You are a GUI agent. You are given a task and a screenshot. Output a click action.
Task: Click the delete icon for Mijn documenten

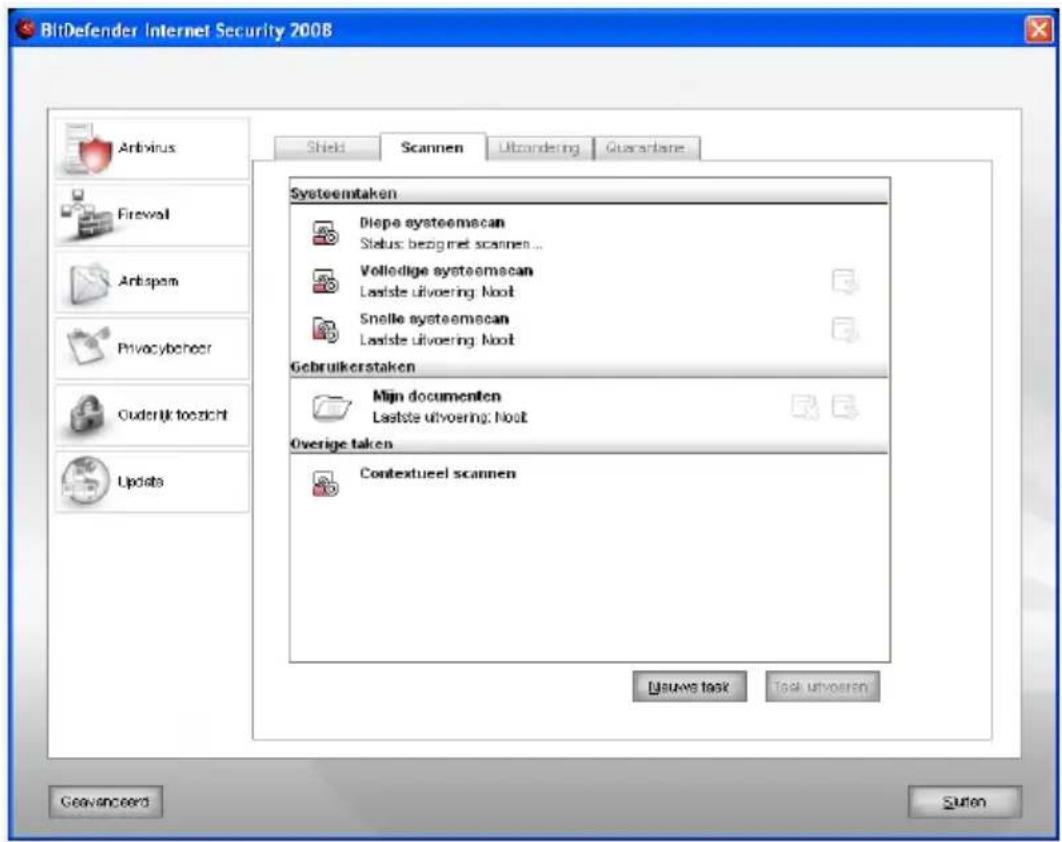[x=805, y=407]
